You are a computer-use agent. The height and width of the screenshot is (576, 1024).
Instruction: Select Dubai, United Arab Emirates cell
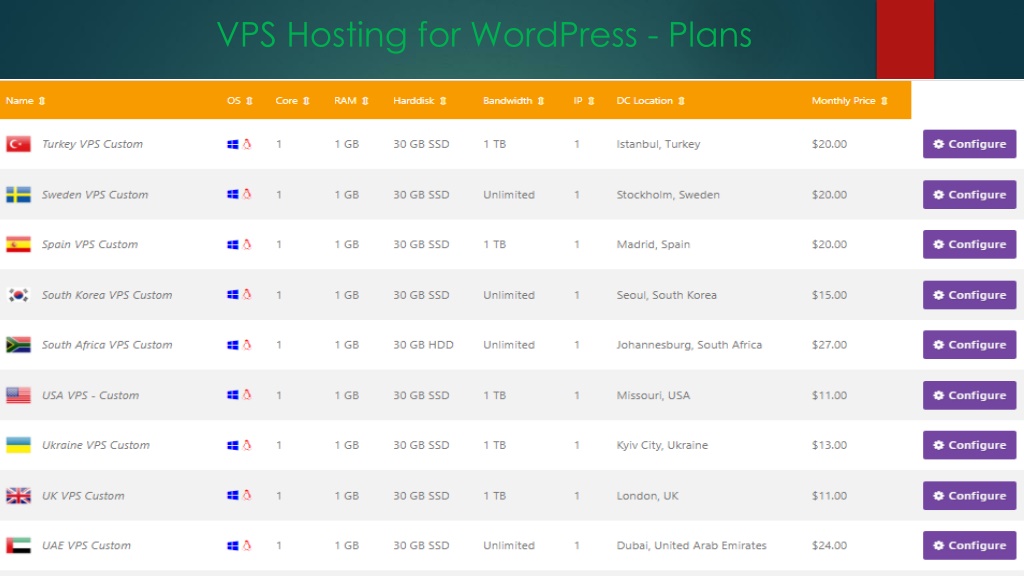(x=692, y=545)
